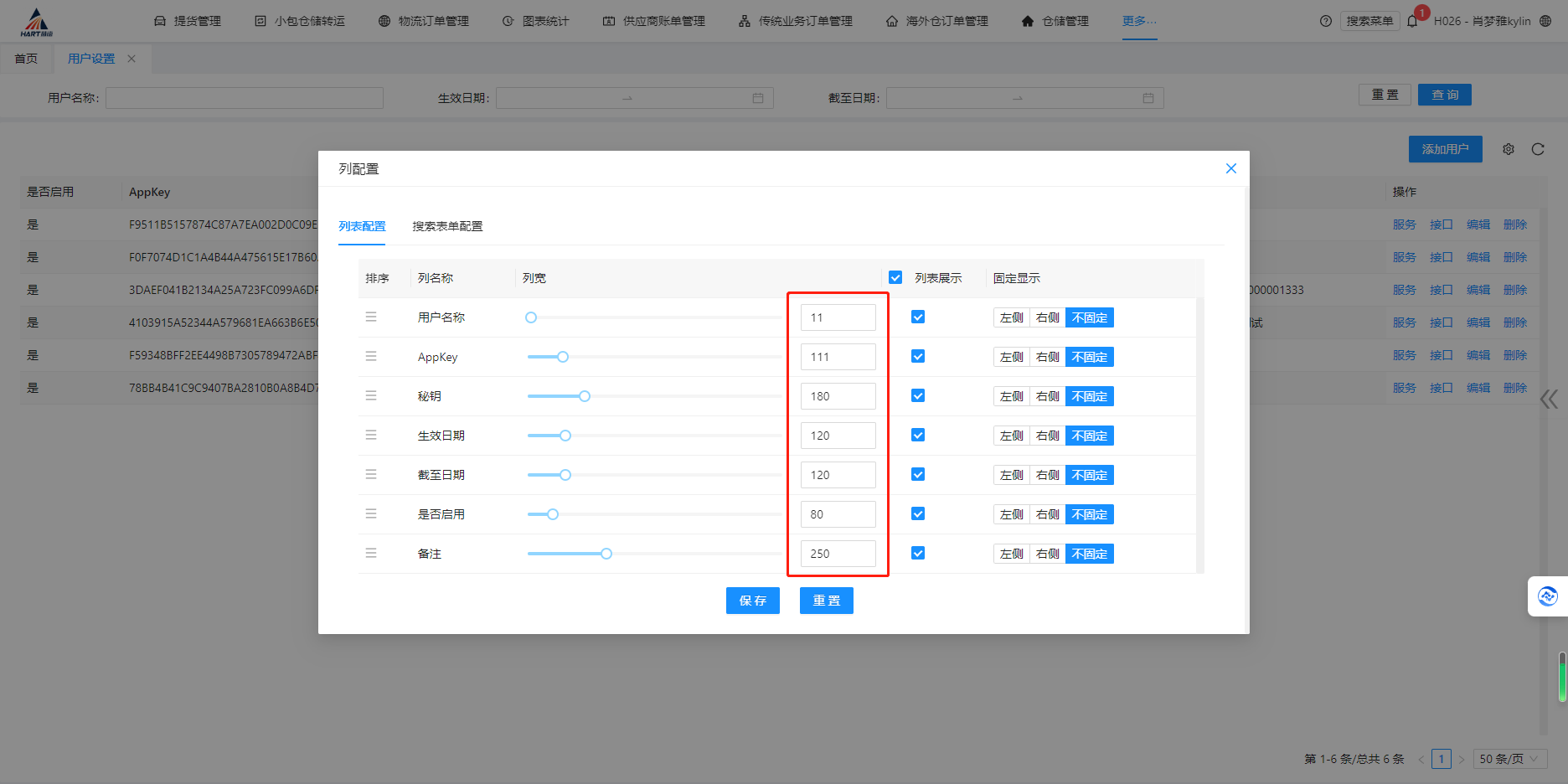The height and width of the screenshot is (784, 1568).
Task: Toggle the 列表展示 header select-all checkbox
Action: tap(895, 277)
